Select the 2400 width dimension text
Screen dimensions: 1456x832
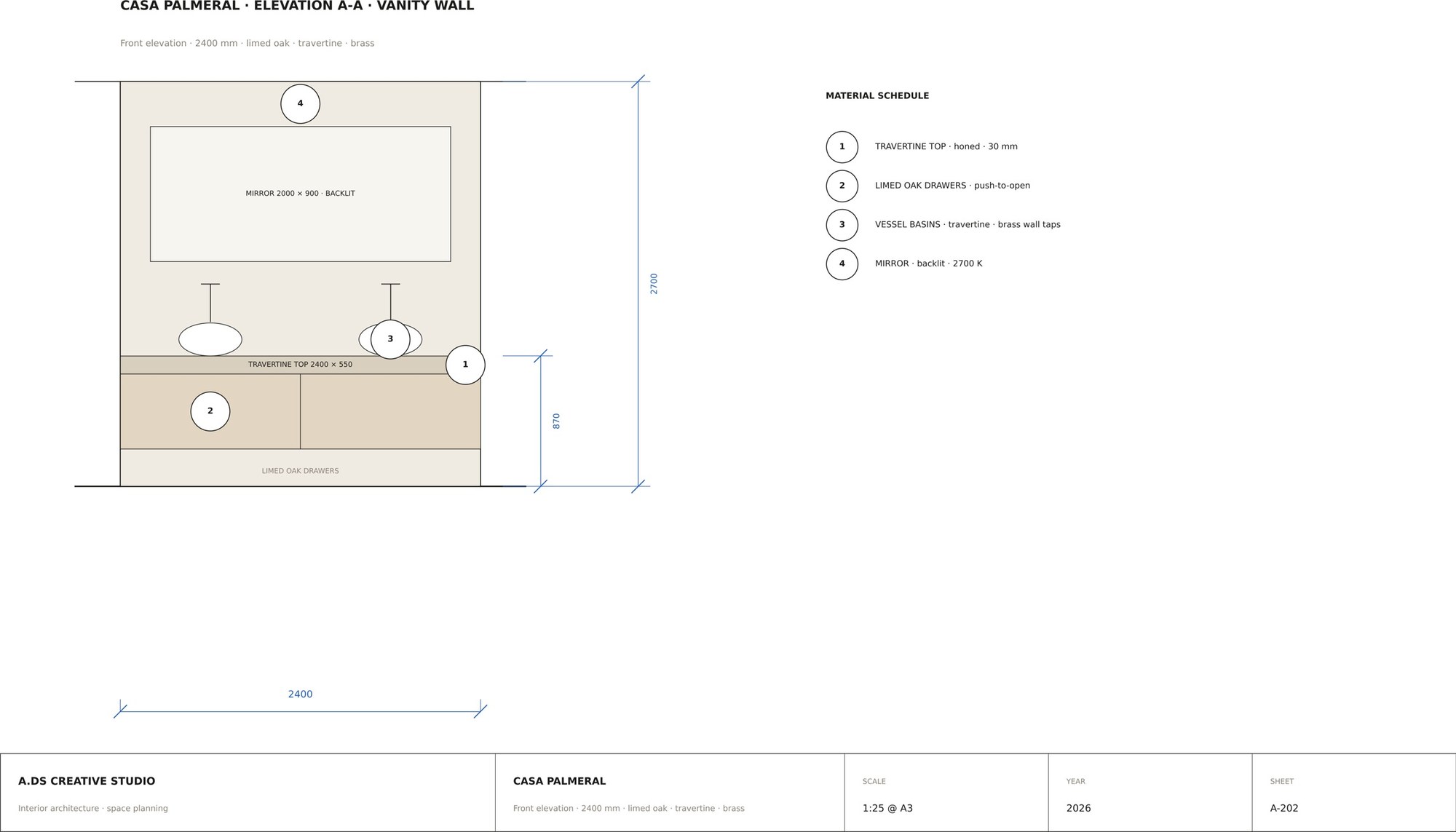coord(300,694)
